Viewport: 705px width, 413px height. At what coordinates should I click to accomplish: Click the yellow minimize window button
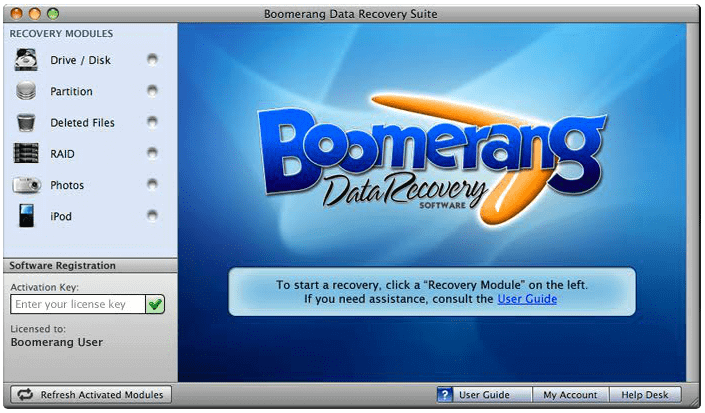click(x=35, y=14)
